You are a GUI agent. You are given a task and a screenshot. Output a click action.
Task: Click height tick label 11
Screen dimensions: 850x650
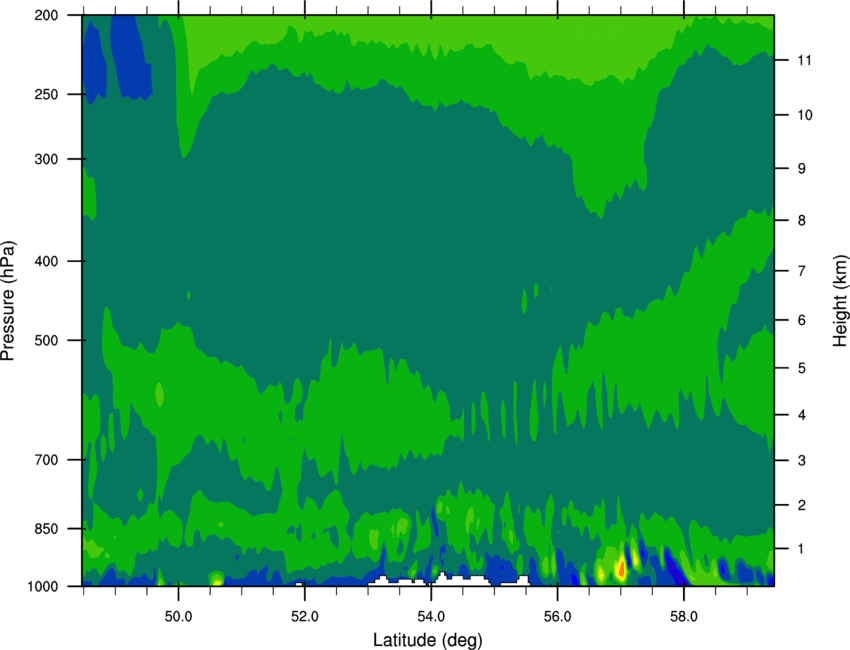pyautogui.click(x=805, y=60)
